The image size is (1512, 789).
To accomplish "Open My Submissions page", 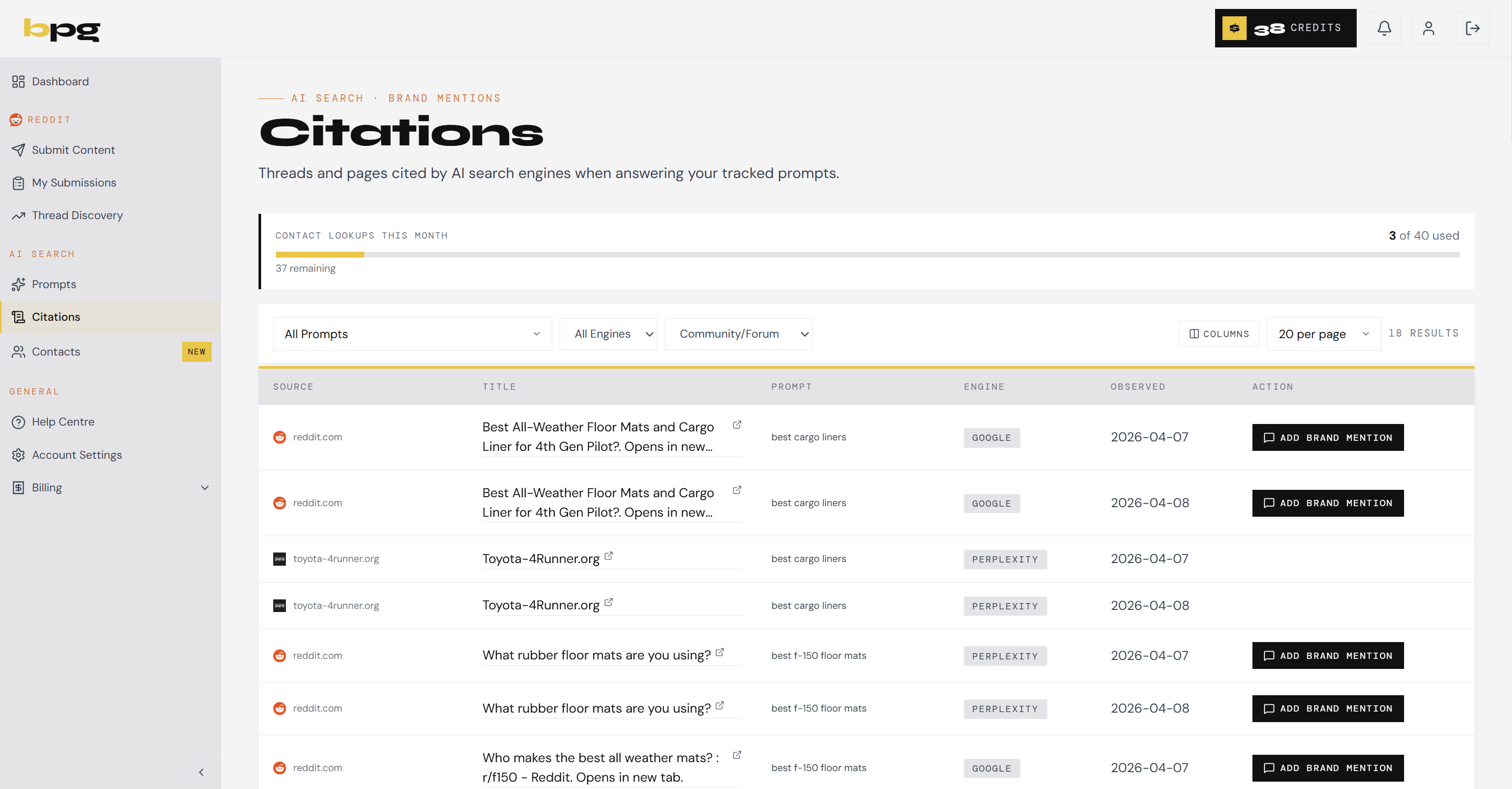I will [111, 183].
